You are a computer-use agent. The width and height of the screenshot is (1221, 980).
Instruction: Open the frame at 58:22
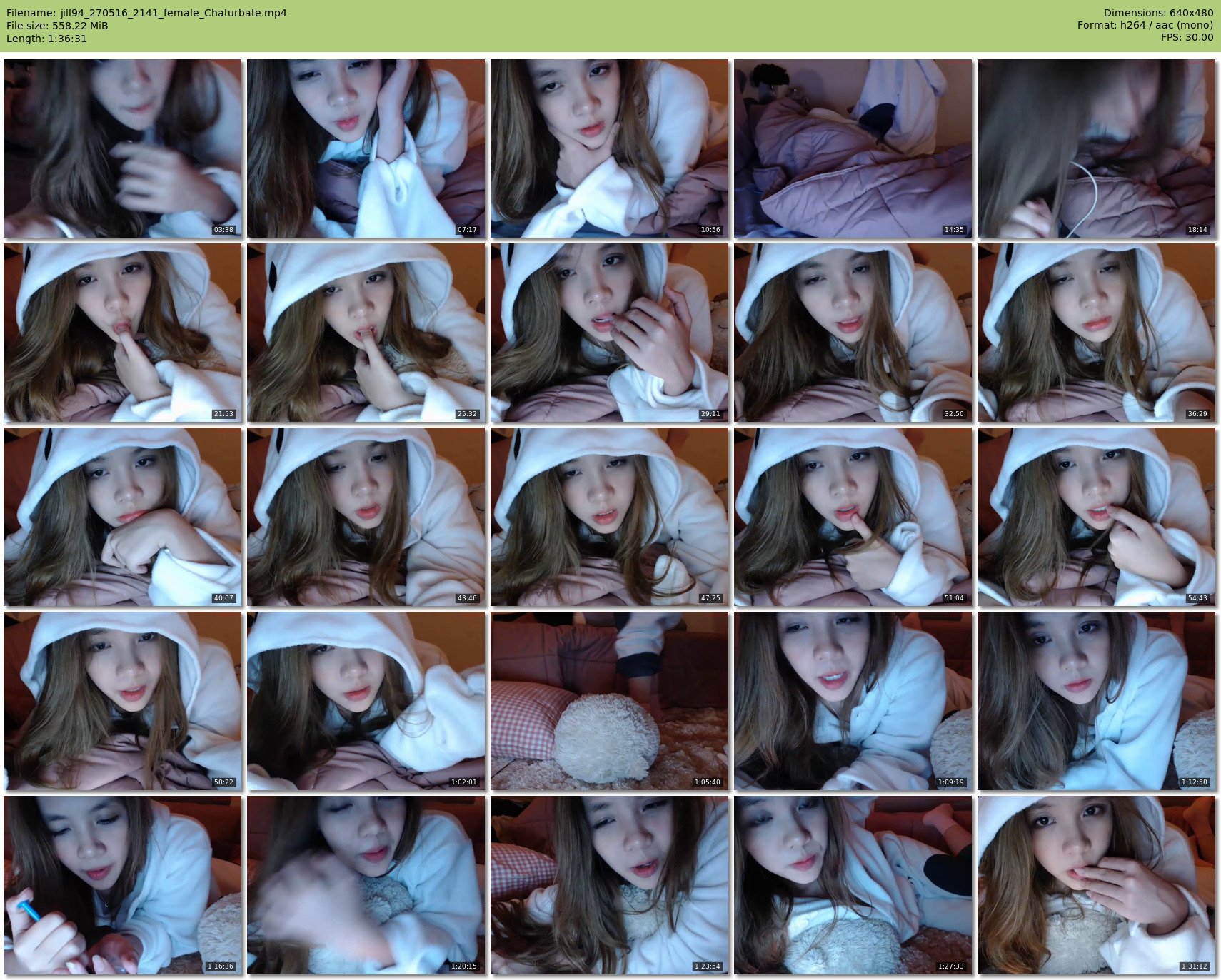[x=123, y=701]
